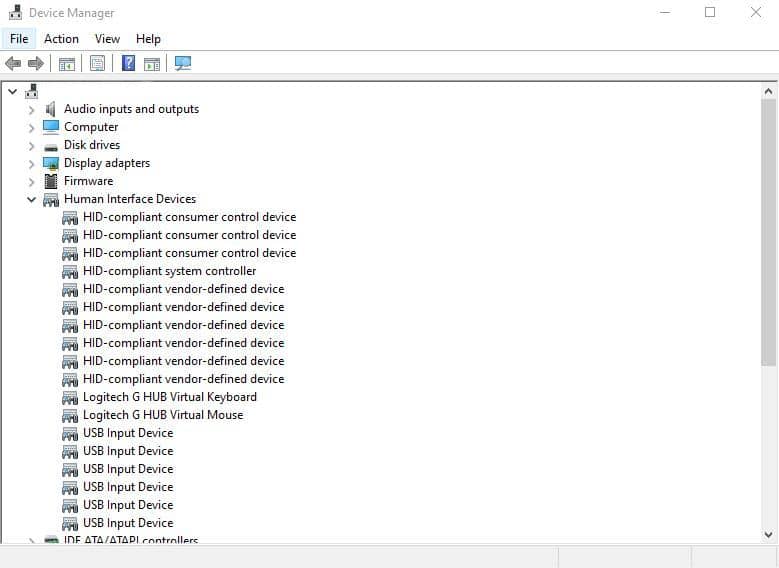Select the root computer node icon
The height and width of the screenshot is (568, 779).
click(32, 91)
